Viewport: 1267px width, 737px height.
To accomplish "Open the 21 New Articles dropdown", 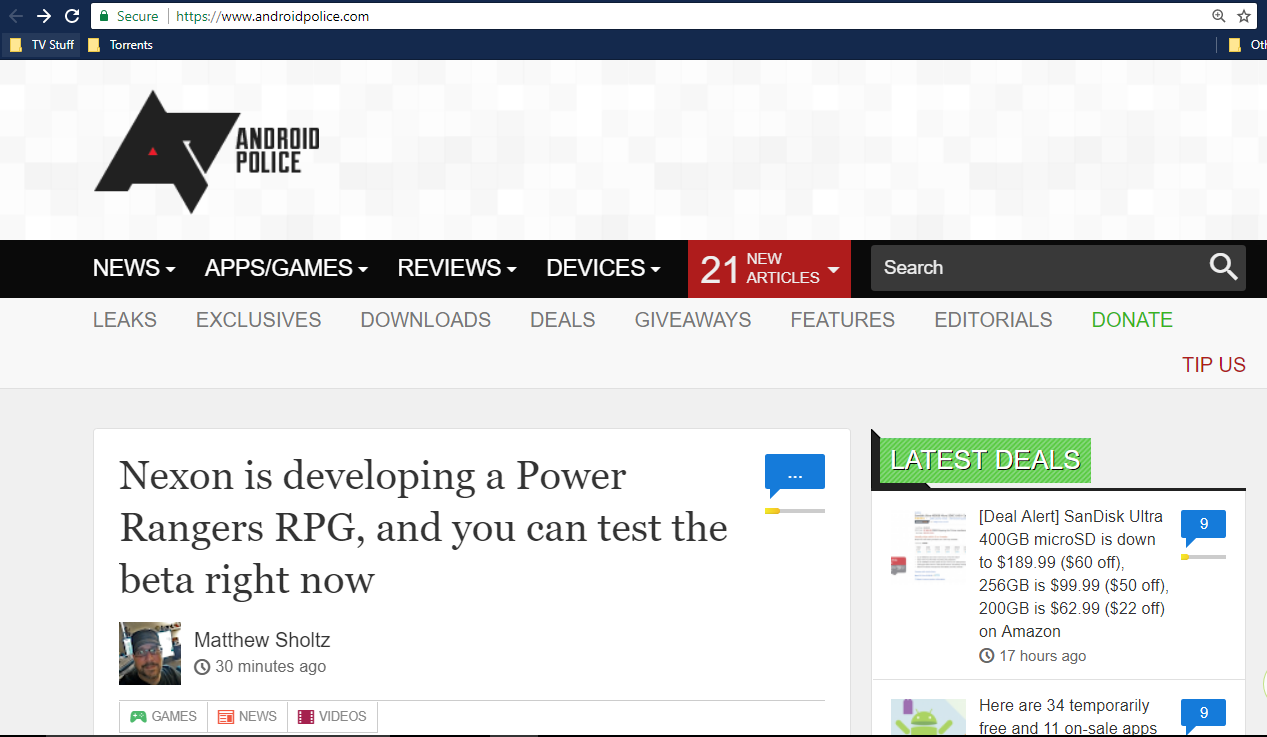I will (x=769, y=269).
